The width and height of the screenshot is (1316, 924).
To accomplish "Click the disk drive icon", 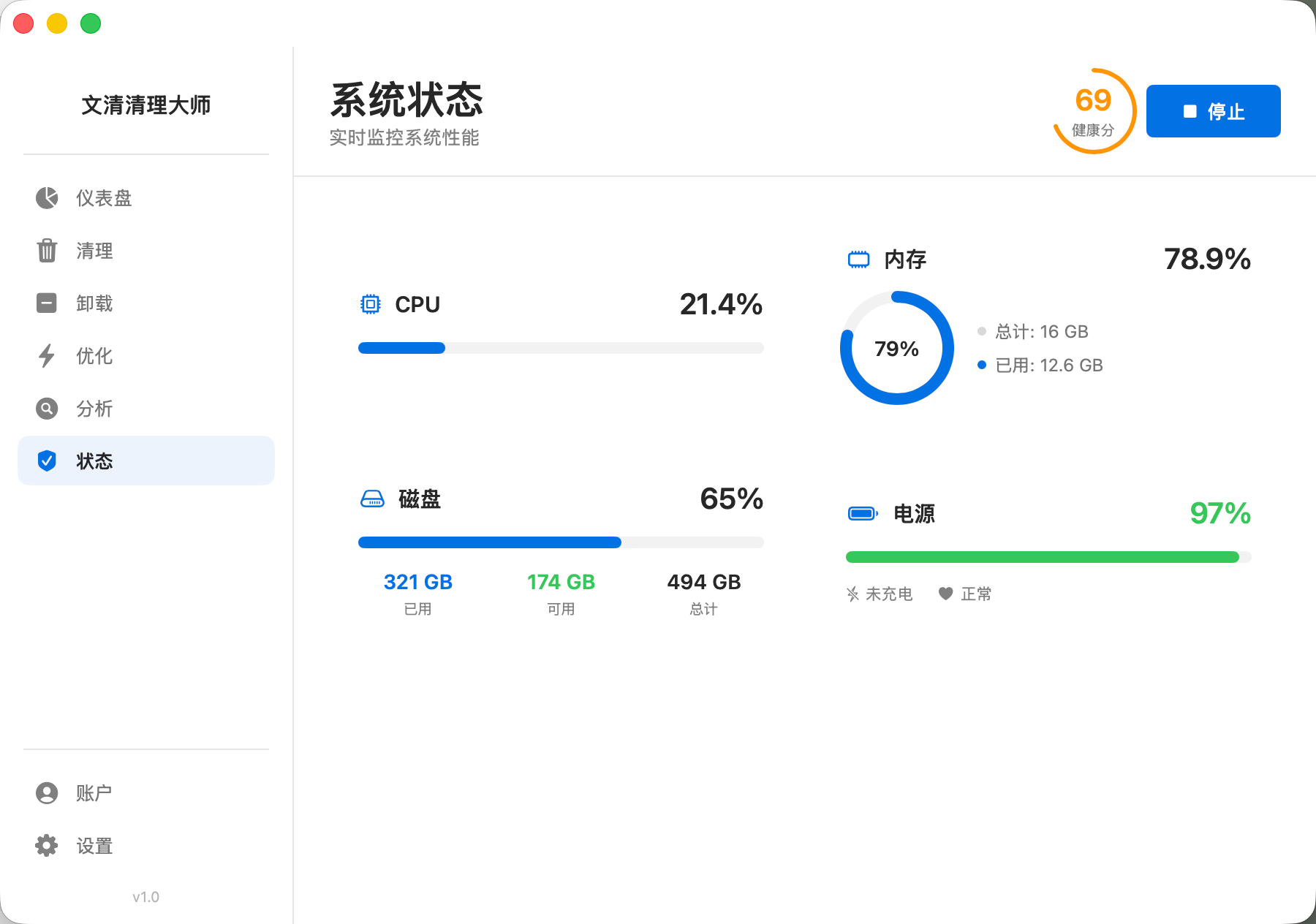I will pyautogui.click(x=372, y=499).
